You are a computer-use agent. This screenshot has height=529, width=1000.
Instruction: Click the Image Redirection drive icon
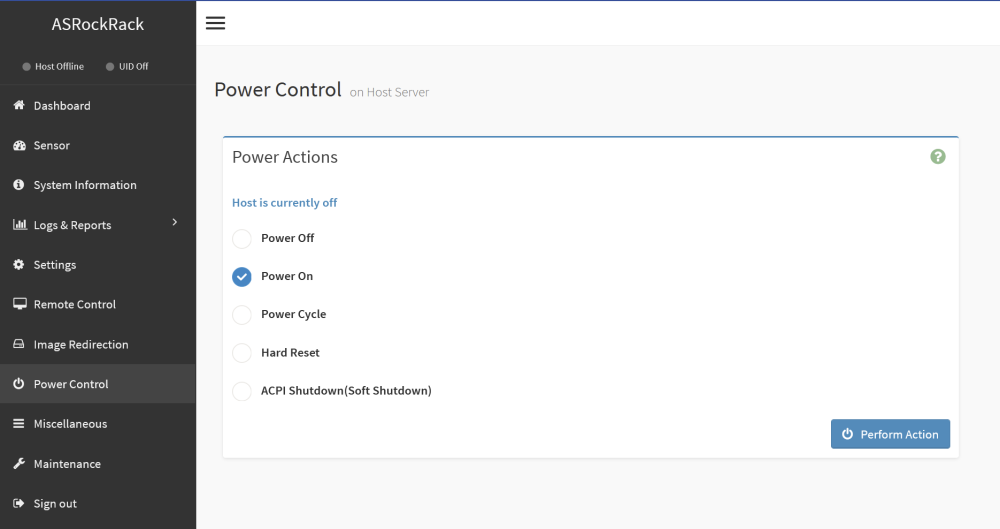(x=19, y=344)
